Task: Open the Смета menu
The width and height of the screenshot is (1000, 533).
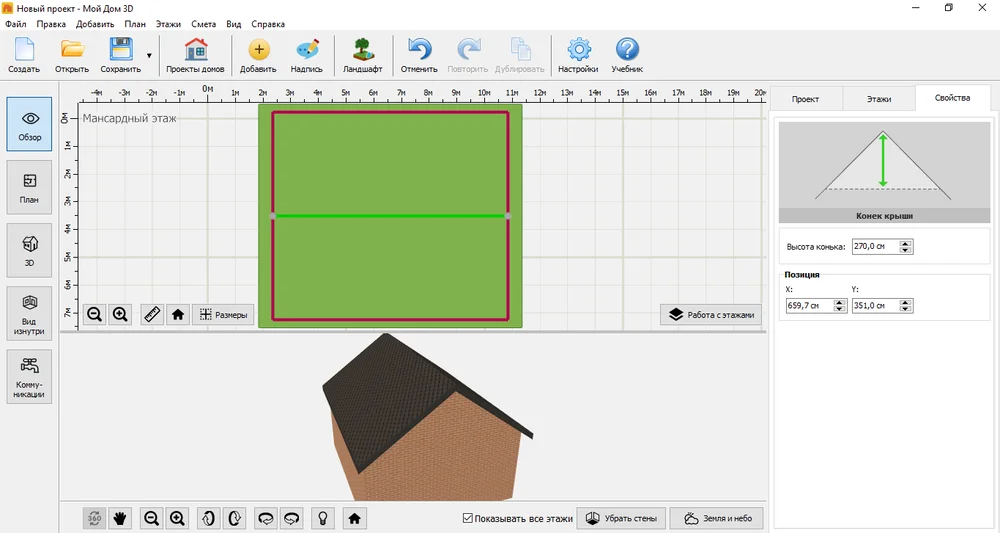Action: (x=203, y=24)
